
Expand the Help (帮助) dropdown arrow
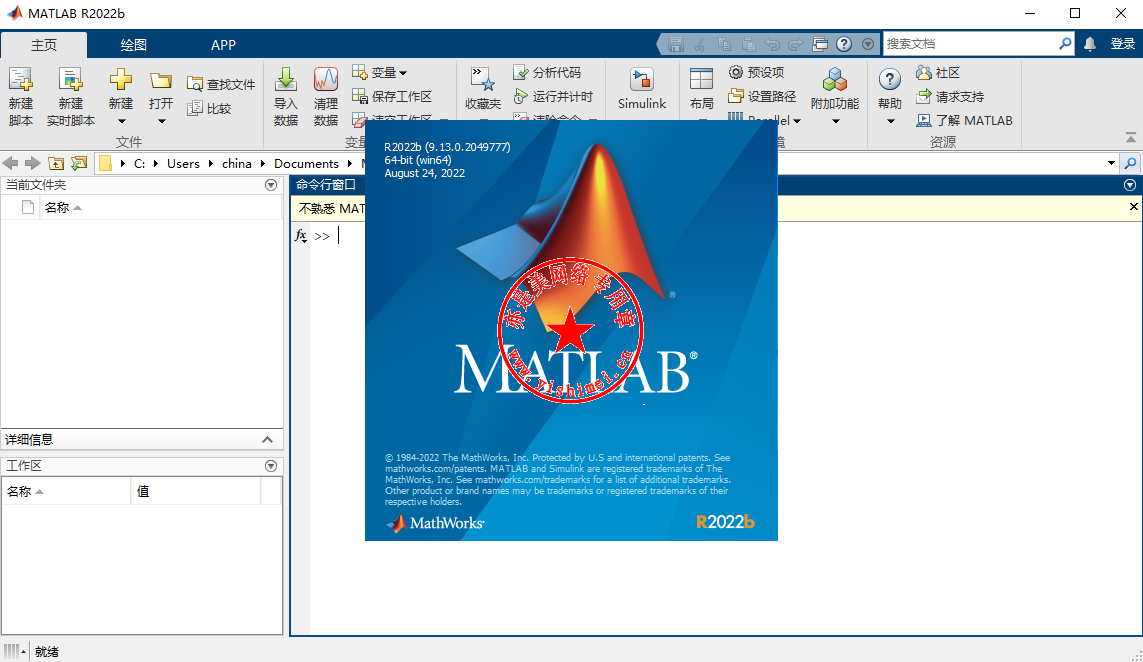point(890,121)
